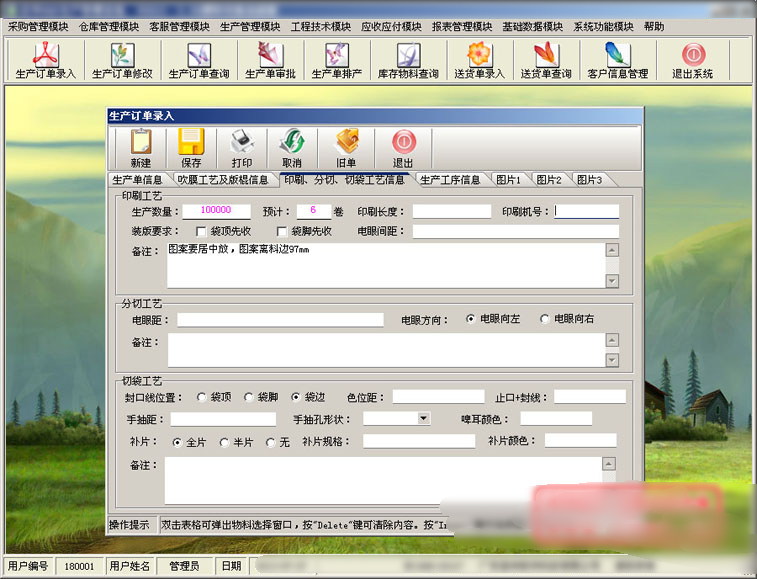
Task: Click 色位距 input field
Action: coord(438,396)
